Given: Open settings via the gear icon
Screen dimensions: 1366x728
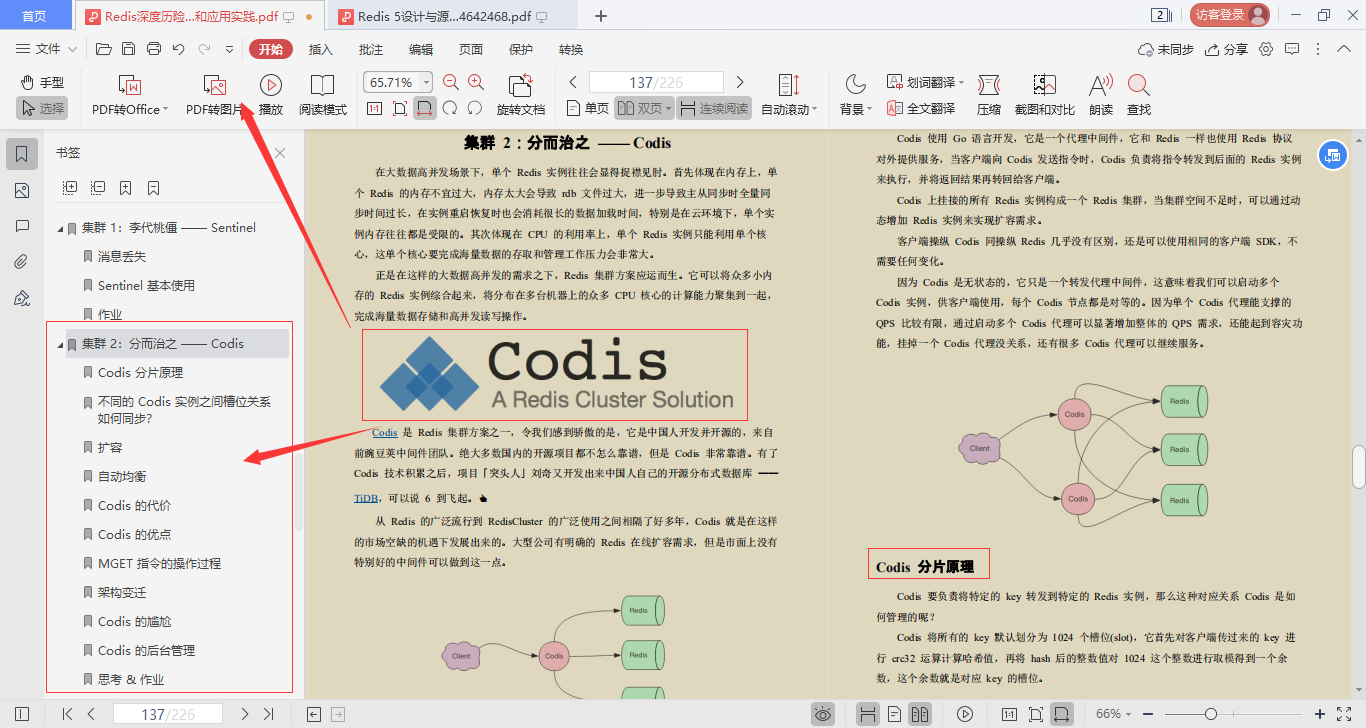Looking at the screenshot, I should point(1266,49).
